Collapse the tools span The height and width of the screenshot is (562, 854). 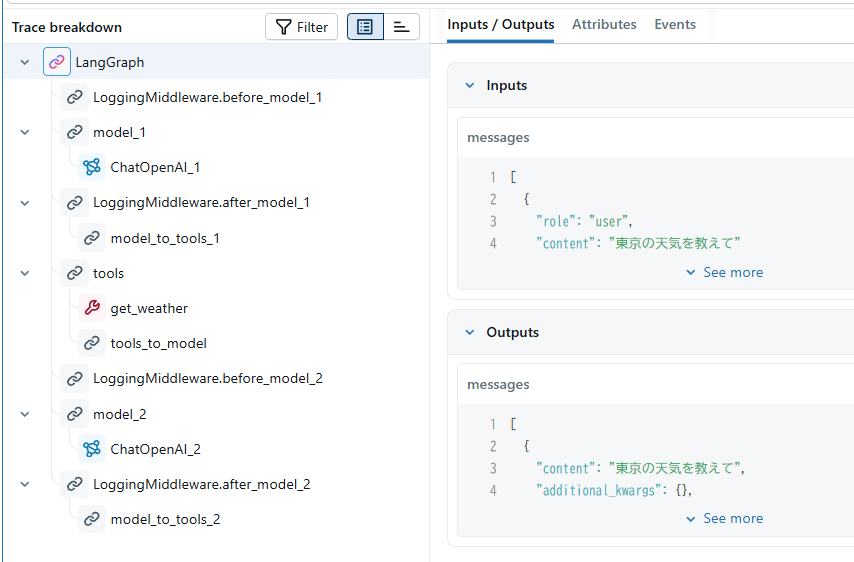(25, 273)
